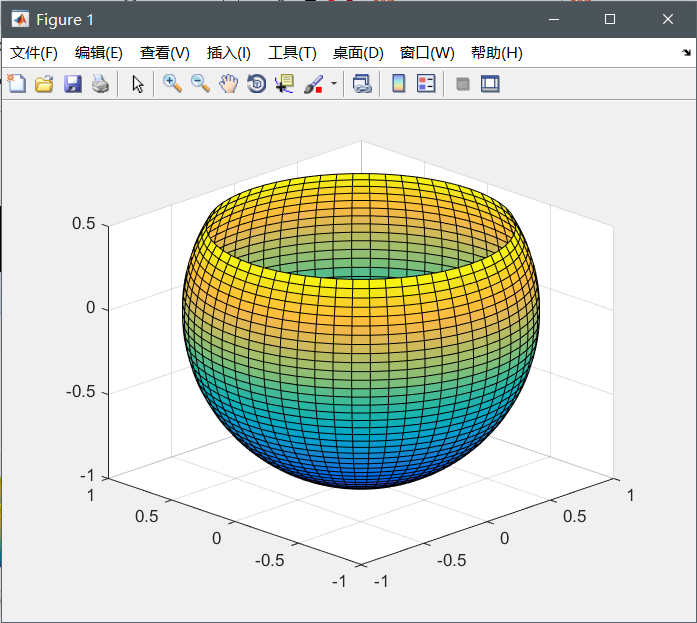The height and width of the screenshot is (623, 697).
Task: Open the 帮助(H) menu
Action: [x=497, y=53]
